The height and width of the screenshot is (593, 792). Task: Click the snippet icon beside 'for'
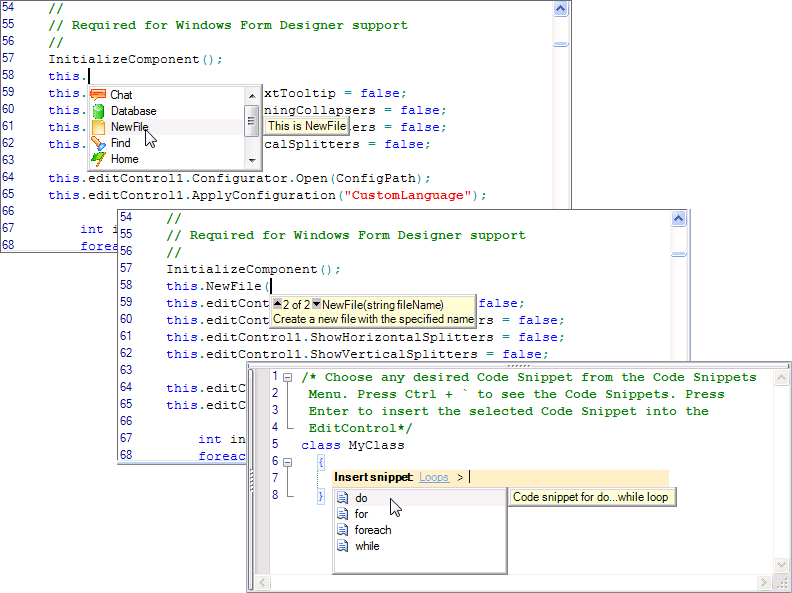[x=342, y=514]
